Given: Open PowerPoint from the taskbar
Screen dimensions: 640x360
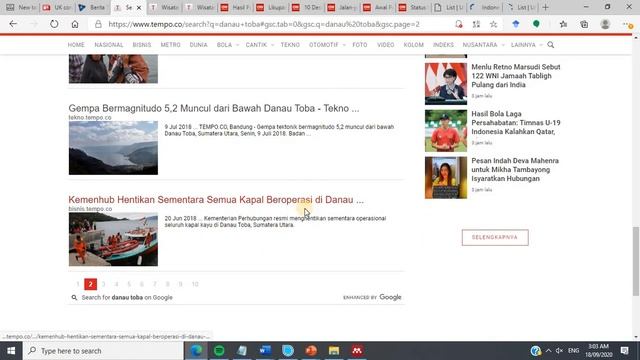Looking at the screenshot, I should point(311,351).
